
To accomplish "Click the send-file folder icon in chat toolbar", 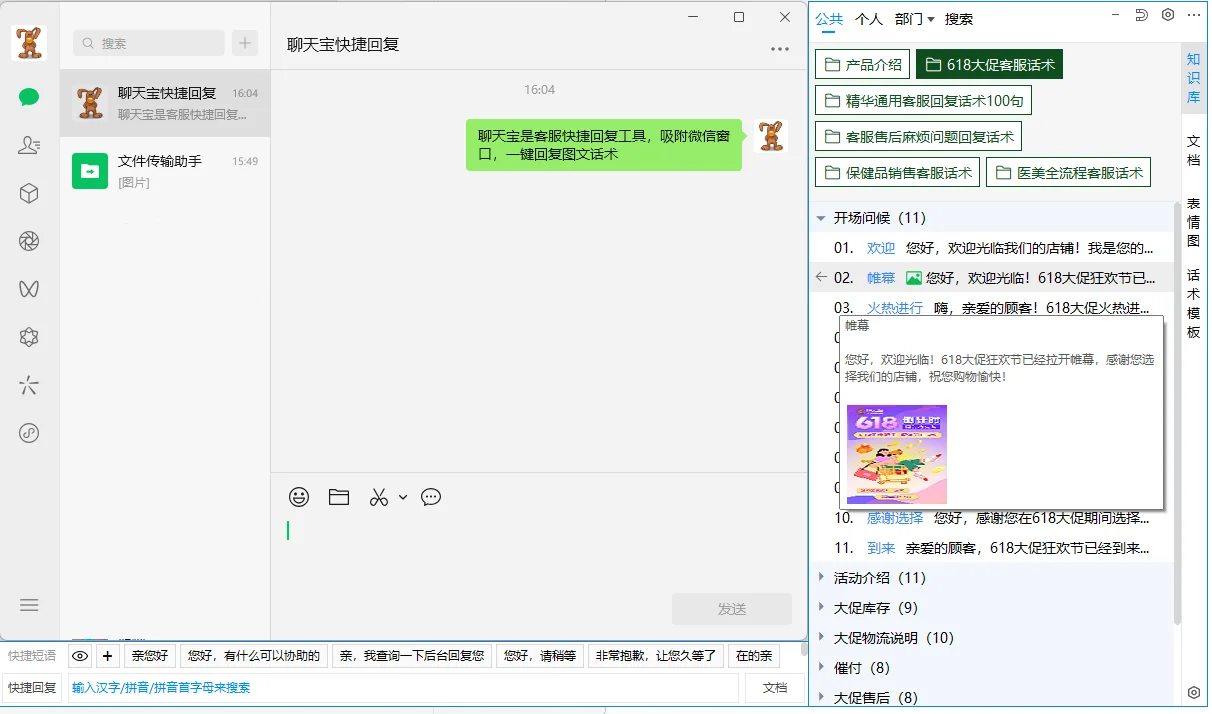I will point(339,497).
